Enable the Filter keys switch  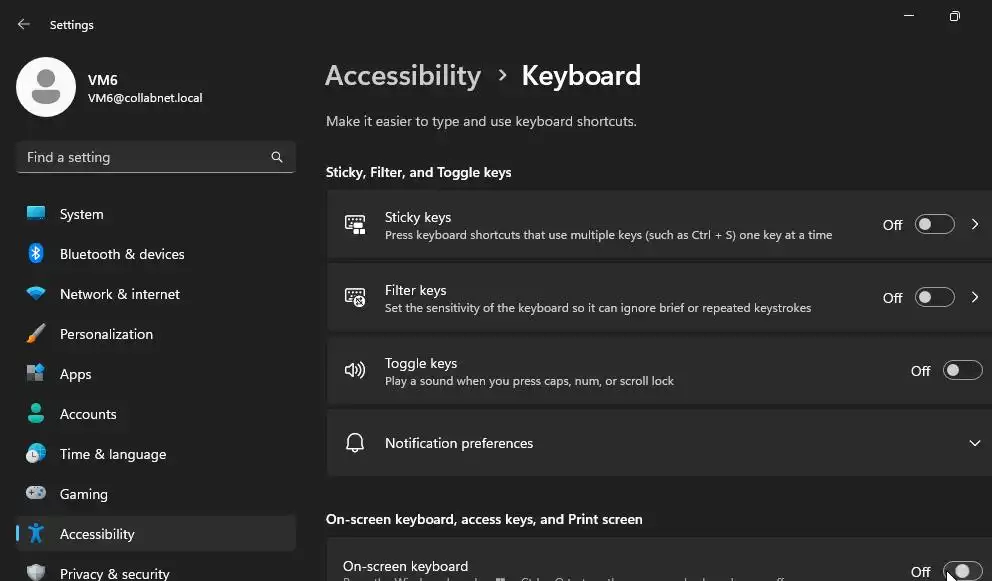[935, 298]
